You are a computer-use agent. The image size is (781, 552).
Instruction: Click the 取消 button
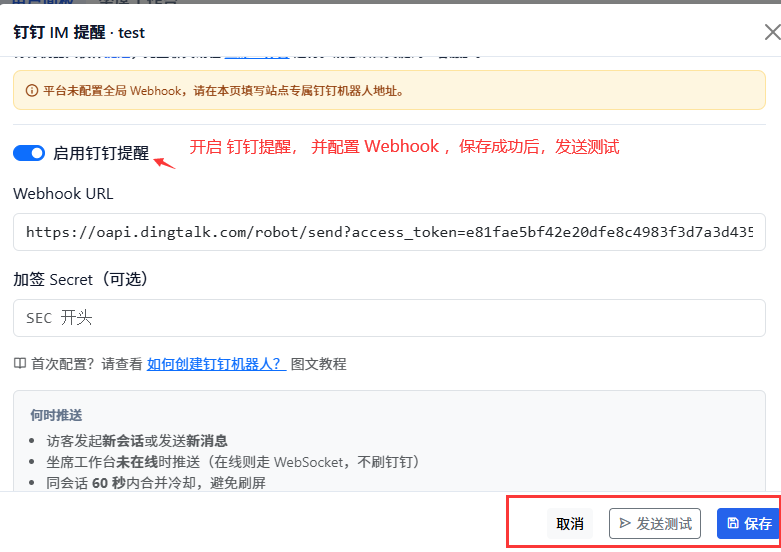[570, 524]
